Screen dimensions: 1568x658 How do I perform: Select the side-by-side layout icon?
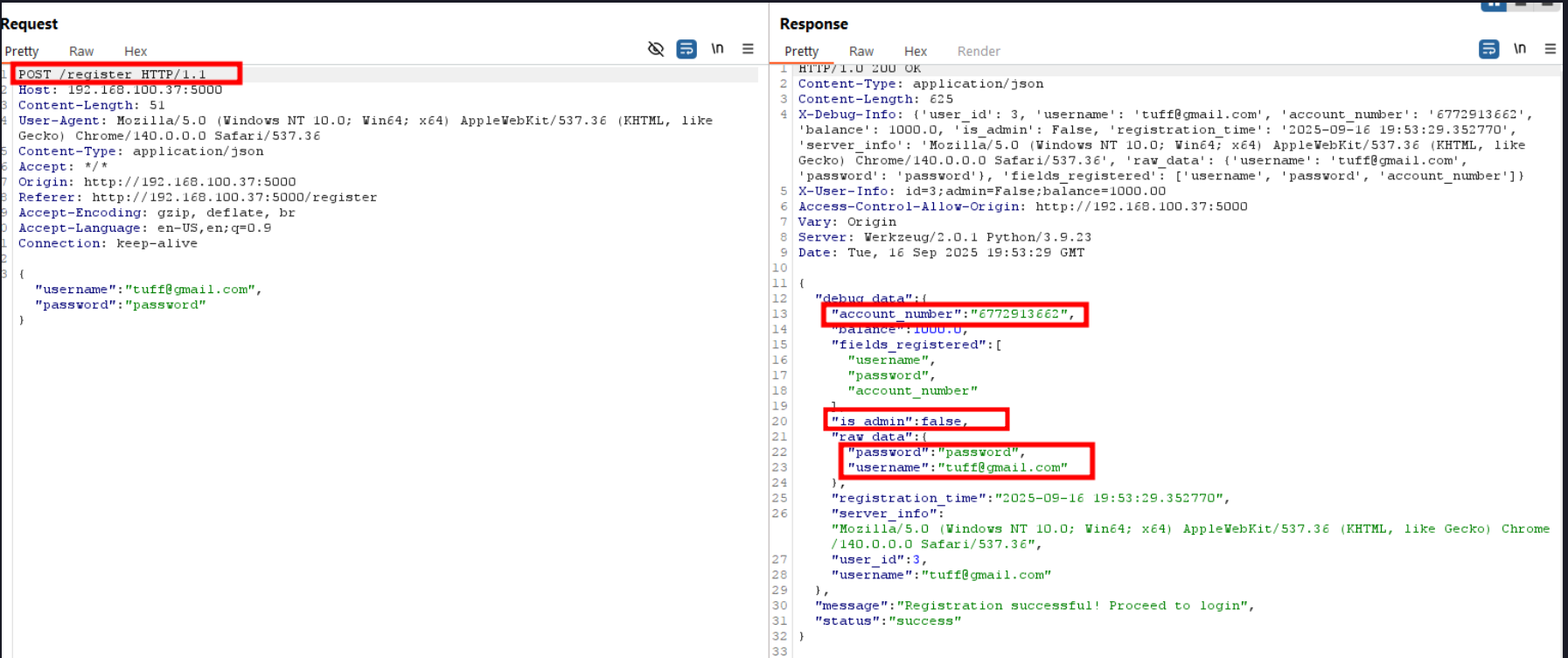(1494, 4)
